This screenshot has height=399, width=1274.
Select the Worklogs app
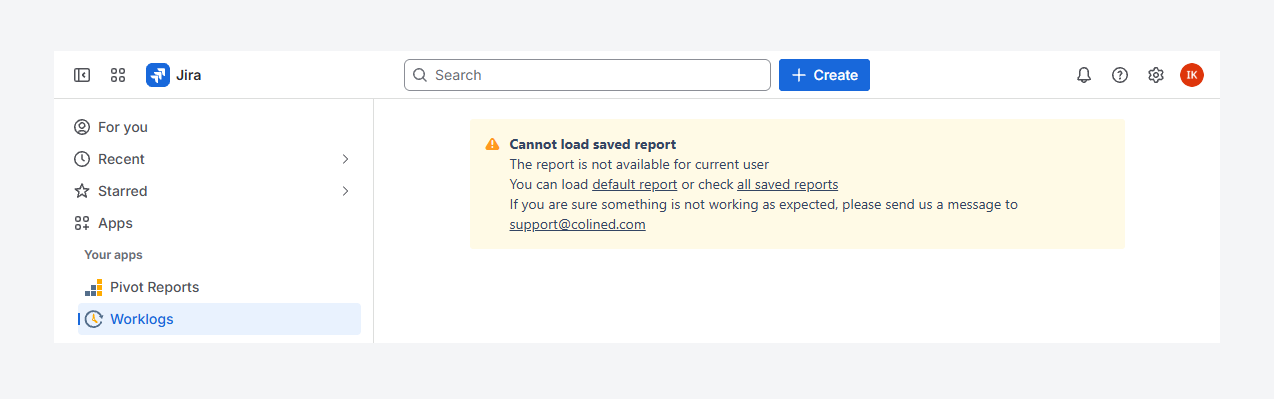coord(219,319)
